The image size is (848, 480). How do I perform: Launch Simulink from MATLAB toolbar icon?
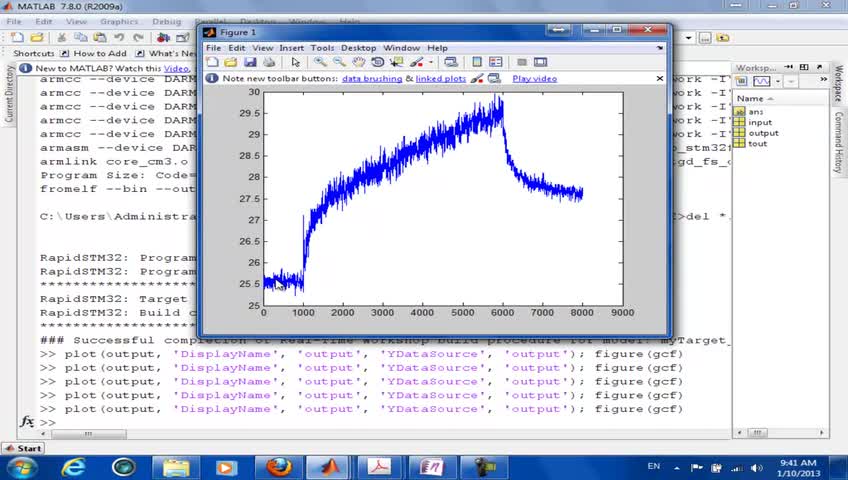(x=163, y=38)
